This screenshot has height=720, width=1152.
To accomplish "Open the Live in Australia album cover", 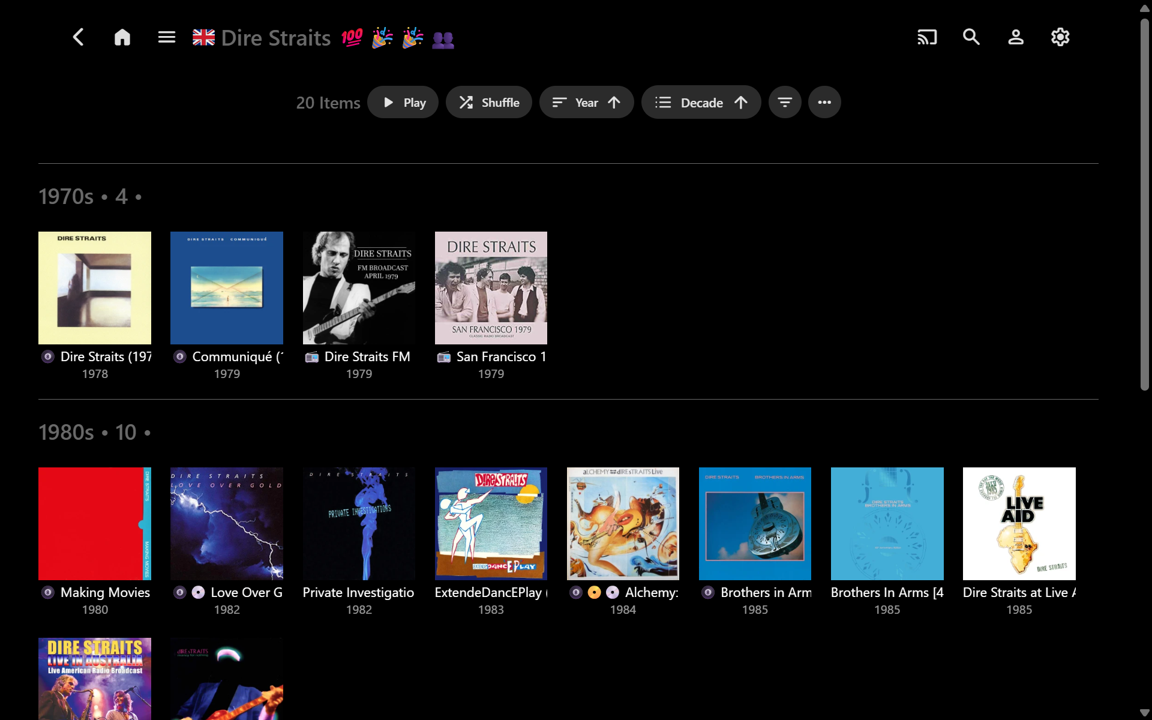I will (95, 679).
